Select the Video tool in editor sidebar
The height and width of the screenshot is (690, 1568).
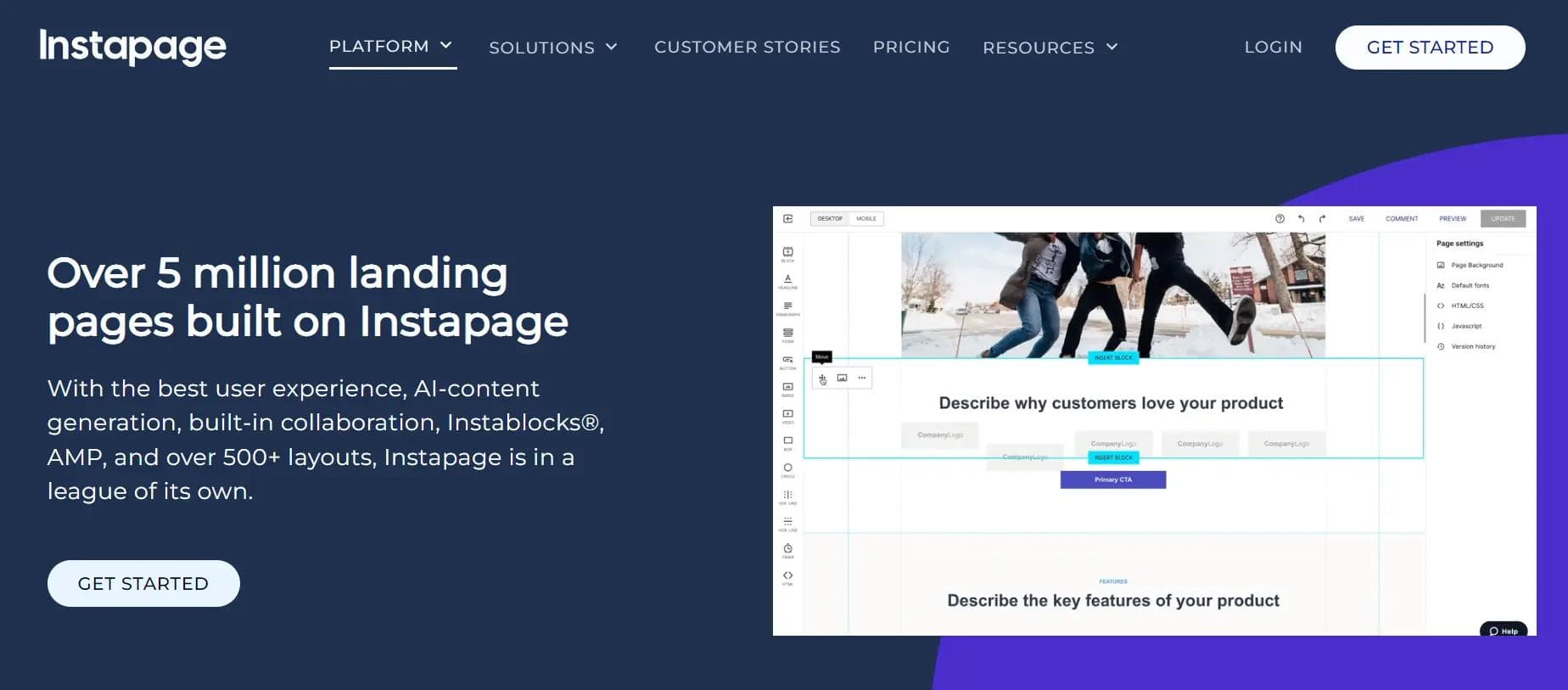[787, 416]
